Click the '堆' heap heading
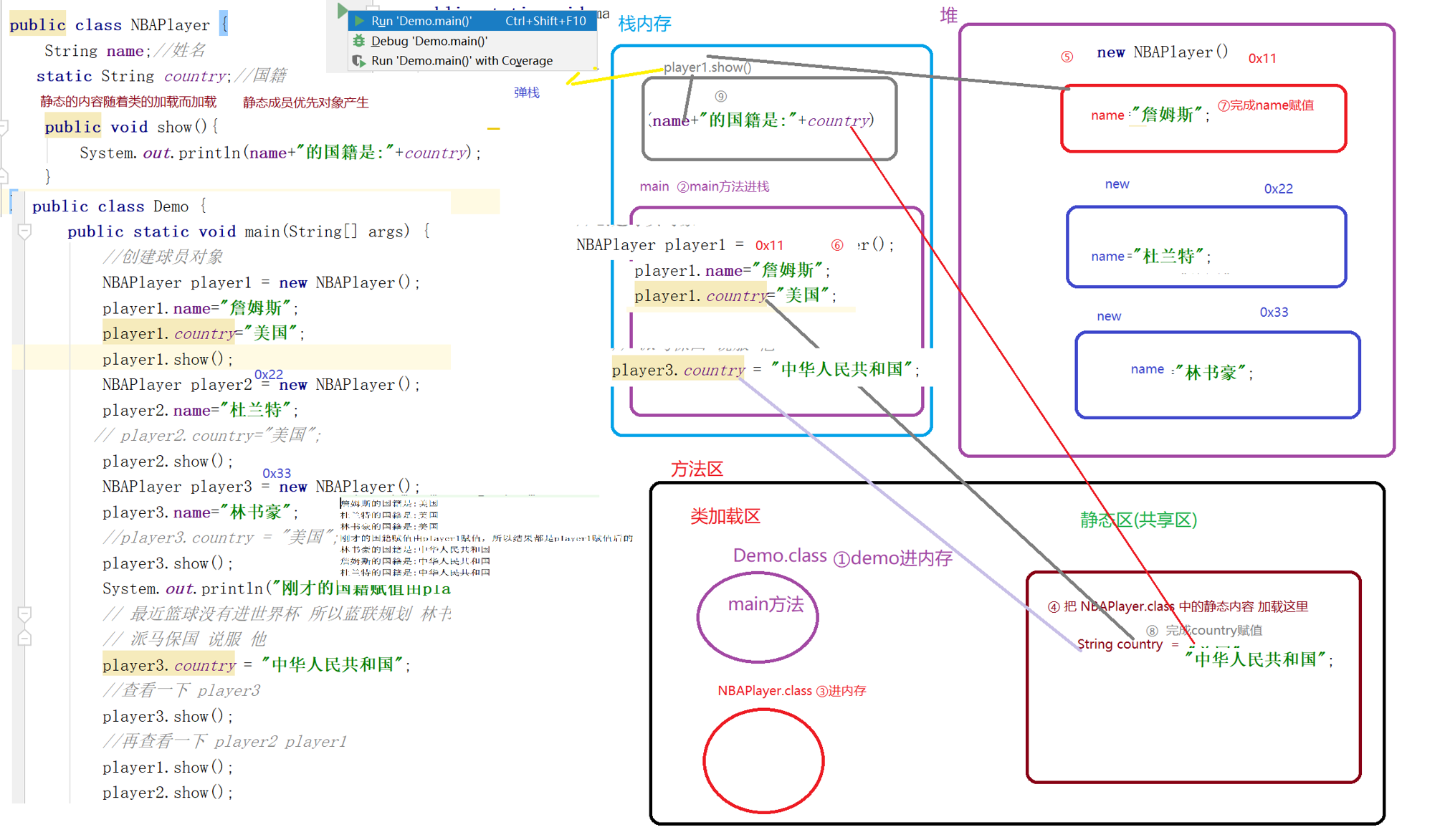The image size is (1445, 840). [x=949, y=15]
